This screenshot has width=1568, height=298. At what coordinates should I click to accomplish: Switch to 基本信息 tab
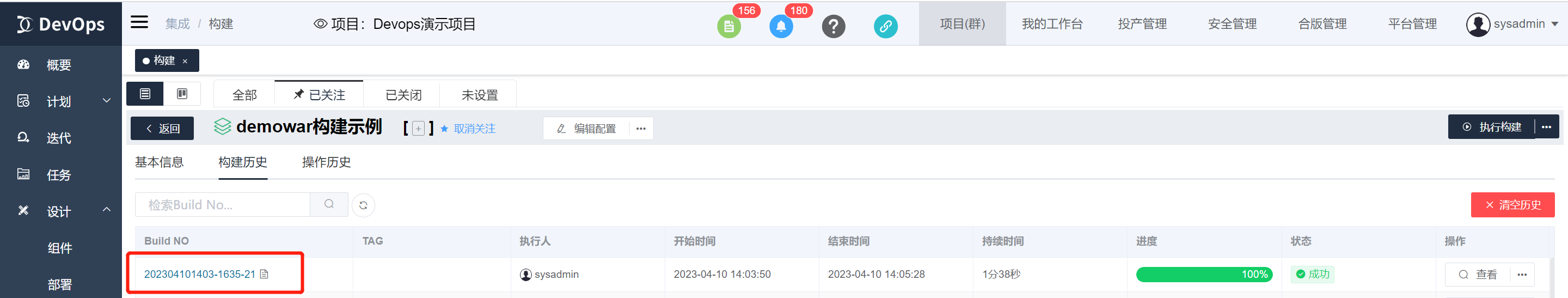[x=160, y=162]
